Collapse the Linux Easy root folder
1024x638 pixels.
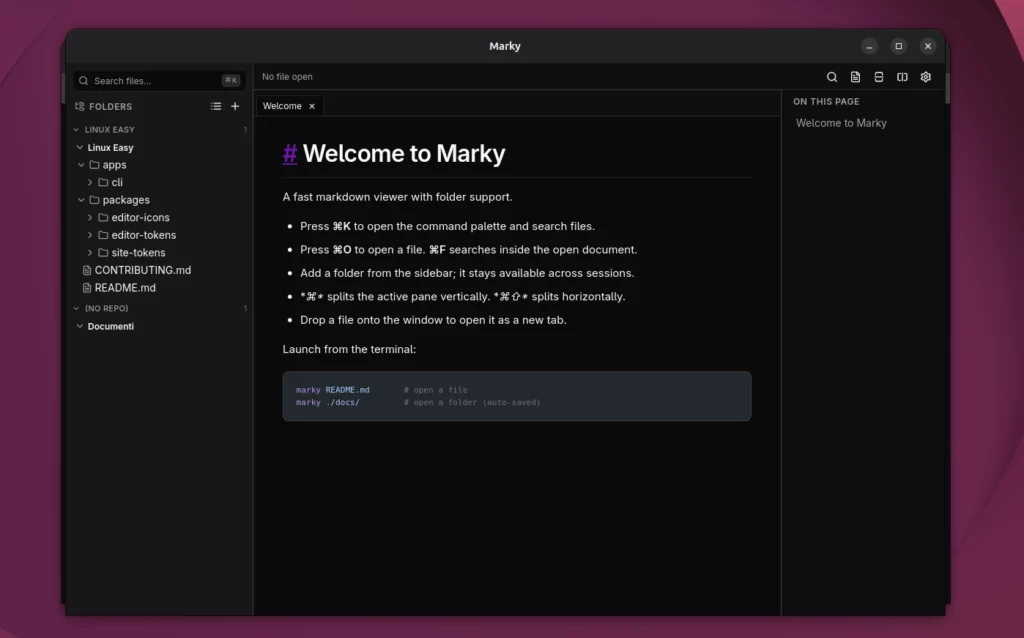[x=80, y=148]
